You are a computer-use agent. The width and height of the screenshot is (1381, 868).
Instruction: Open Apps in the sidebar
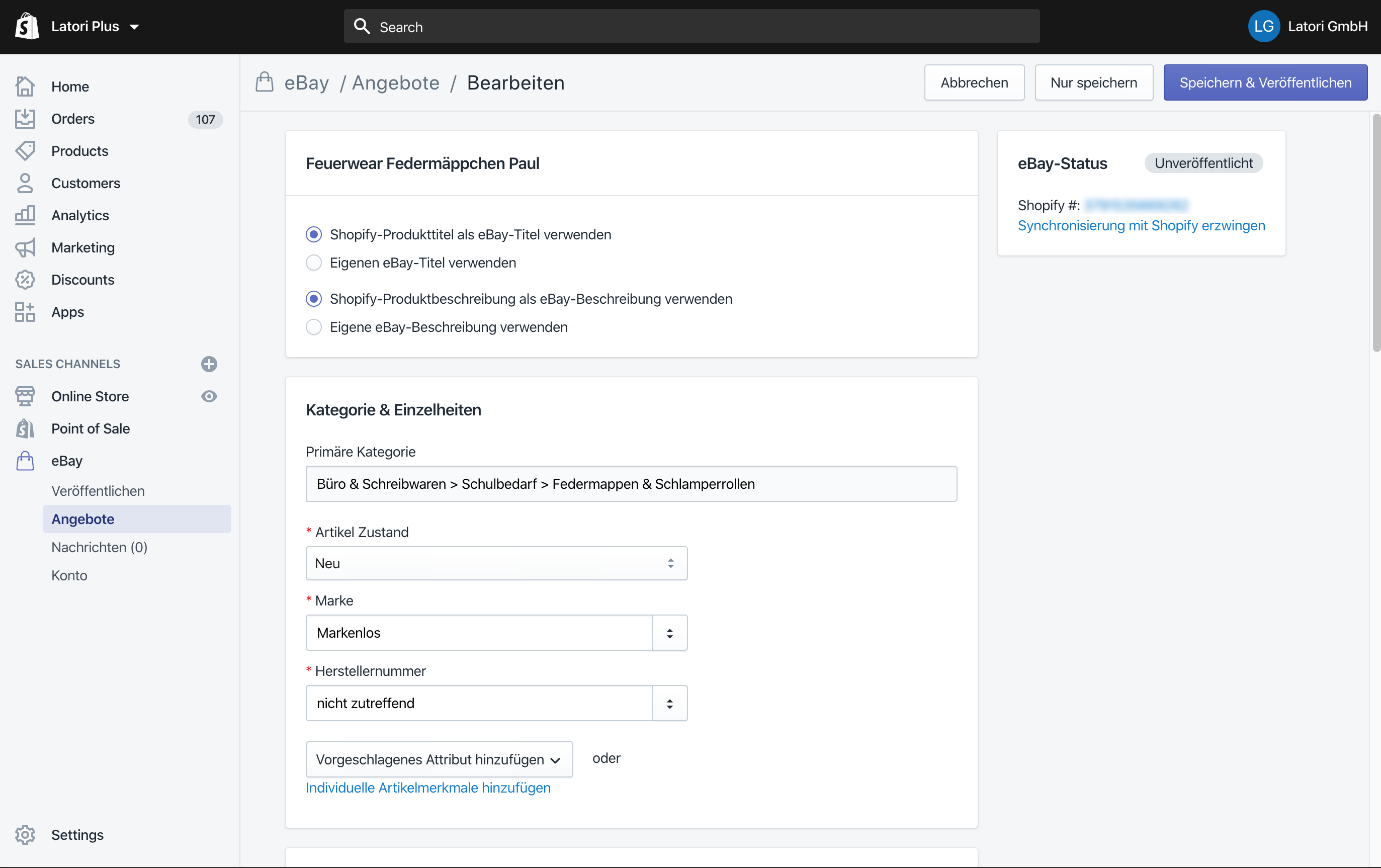click(68, 312)
